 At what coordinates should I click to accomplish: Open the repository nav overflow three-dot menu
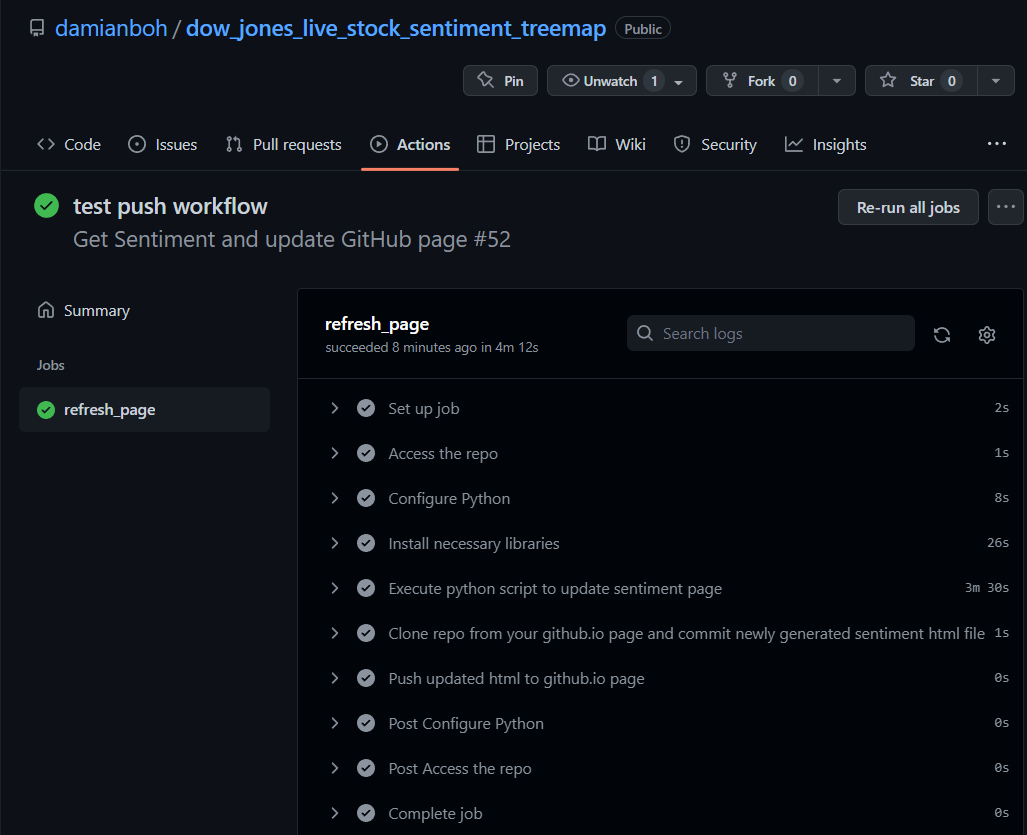coord(996,143)
